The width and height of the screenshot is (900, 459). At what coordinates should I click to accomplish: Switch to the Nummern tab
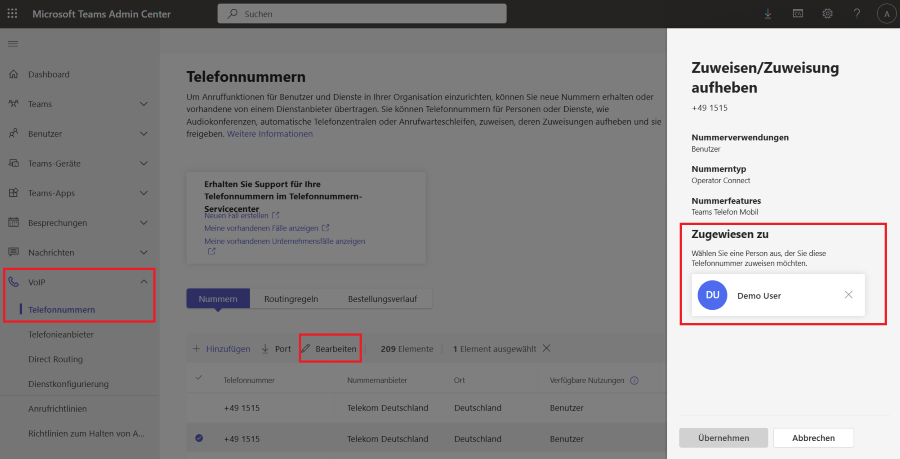[x=218, y=298]
